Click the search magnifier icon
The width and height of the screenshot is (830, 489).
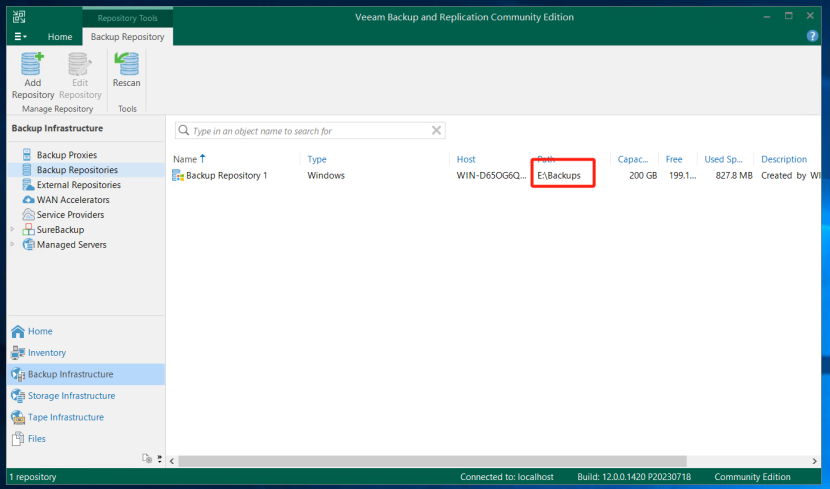pos(184,130)
